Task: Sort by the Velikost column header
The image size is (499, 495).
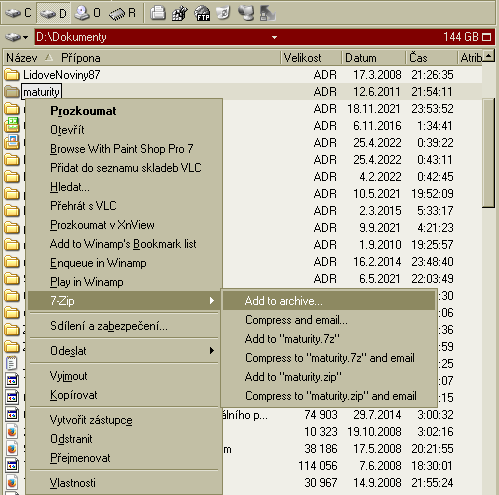Action: click(311, 58)
